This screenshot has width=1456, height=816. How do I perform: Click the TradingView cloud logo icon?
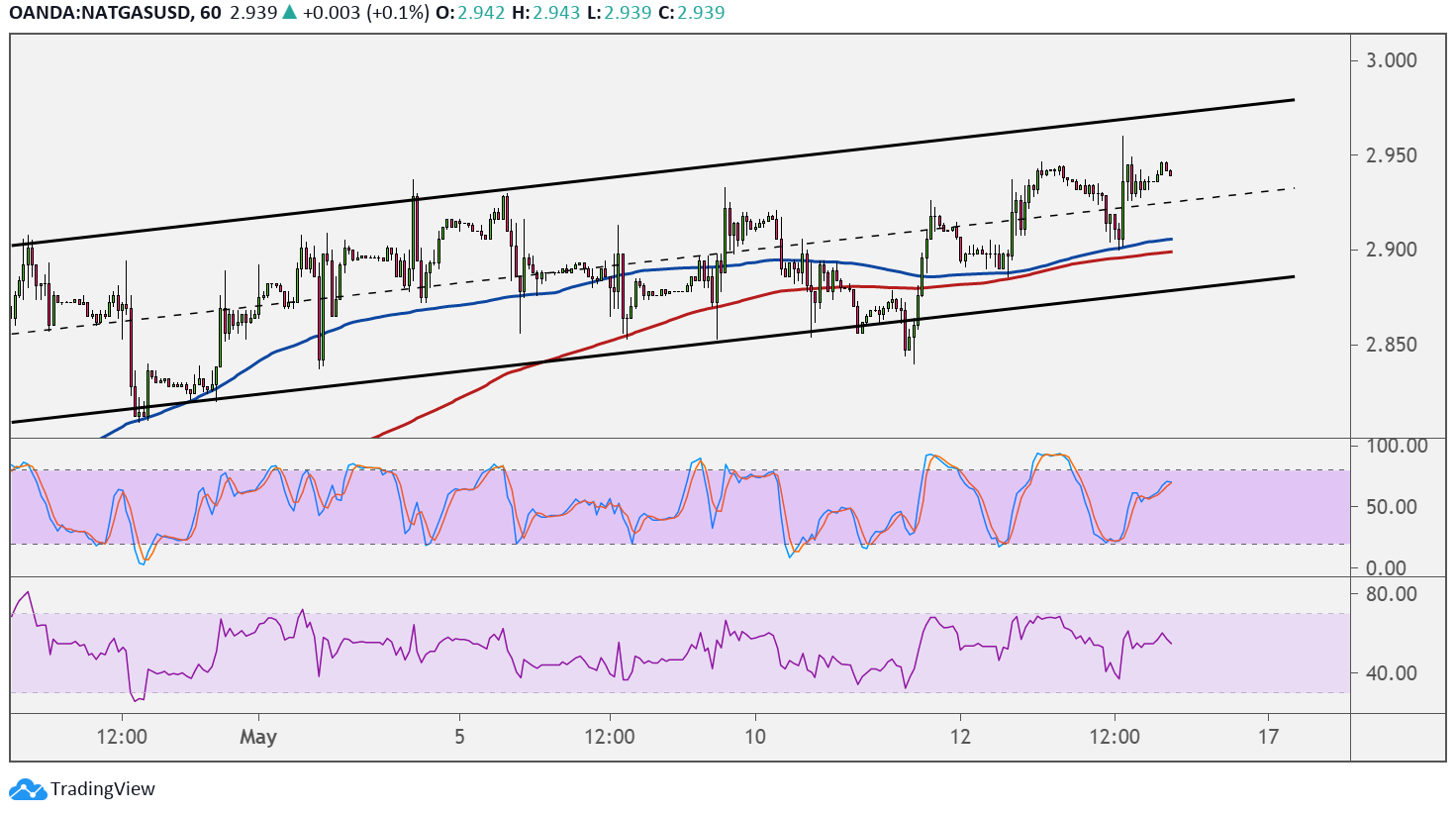coord(28,789)
